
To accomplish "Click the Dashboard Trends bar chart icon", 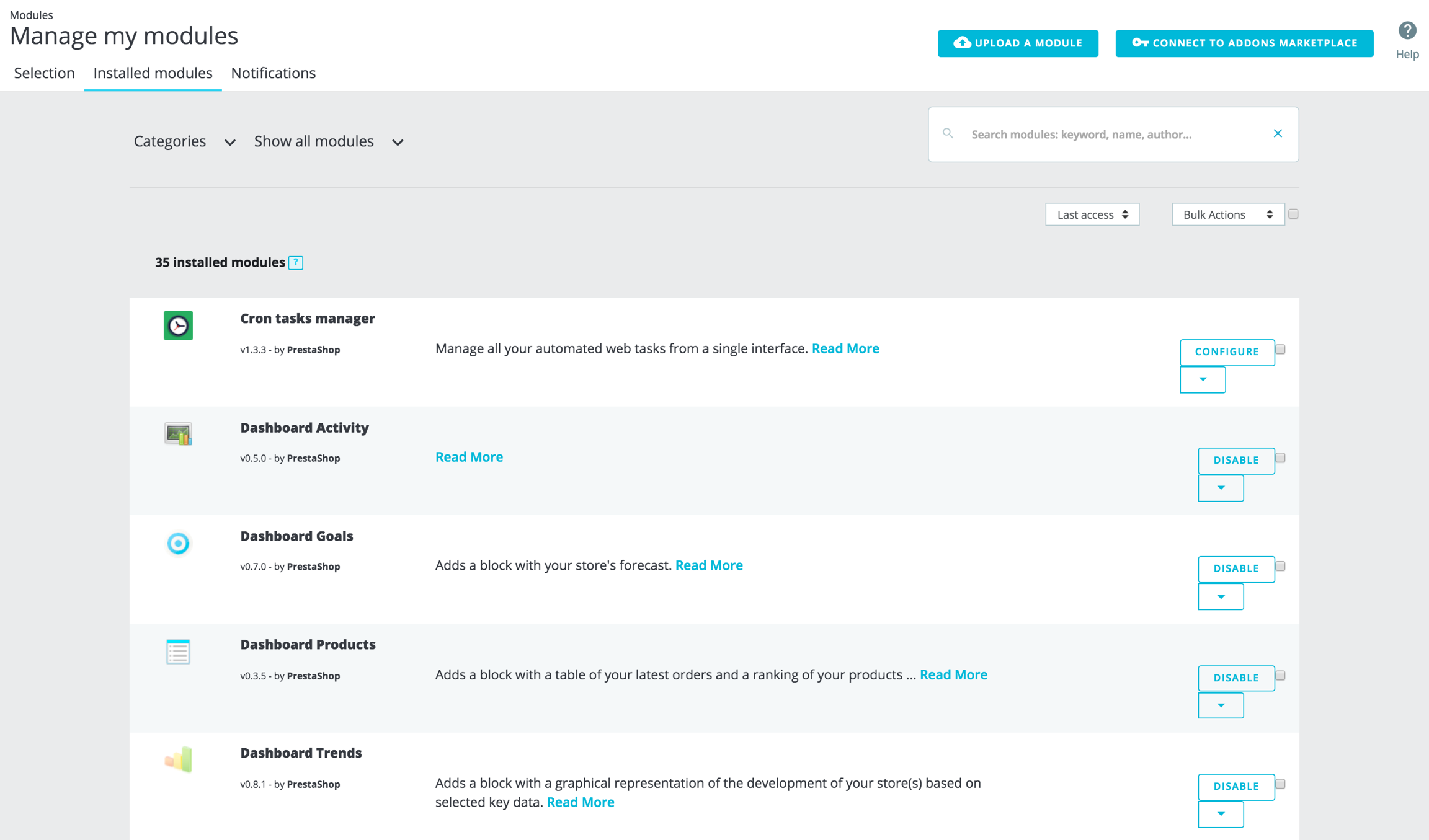I will [178, 760].
